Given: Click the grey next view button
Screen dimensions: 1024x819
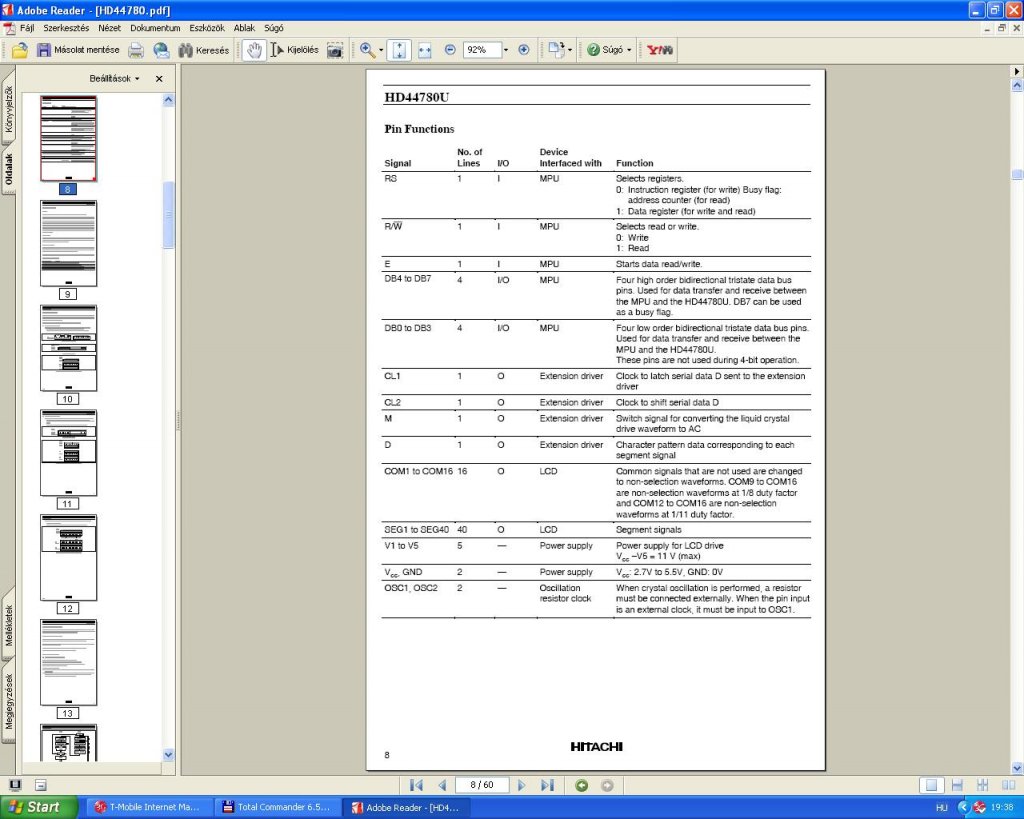Looking at the screenshot, I should [607, 785].
